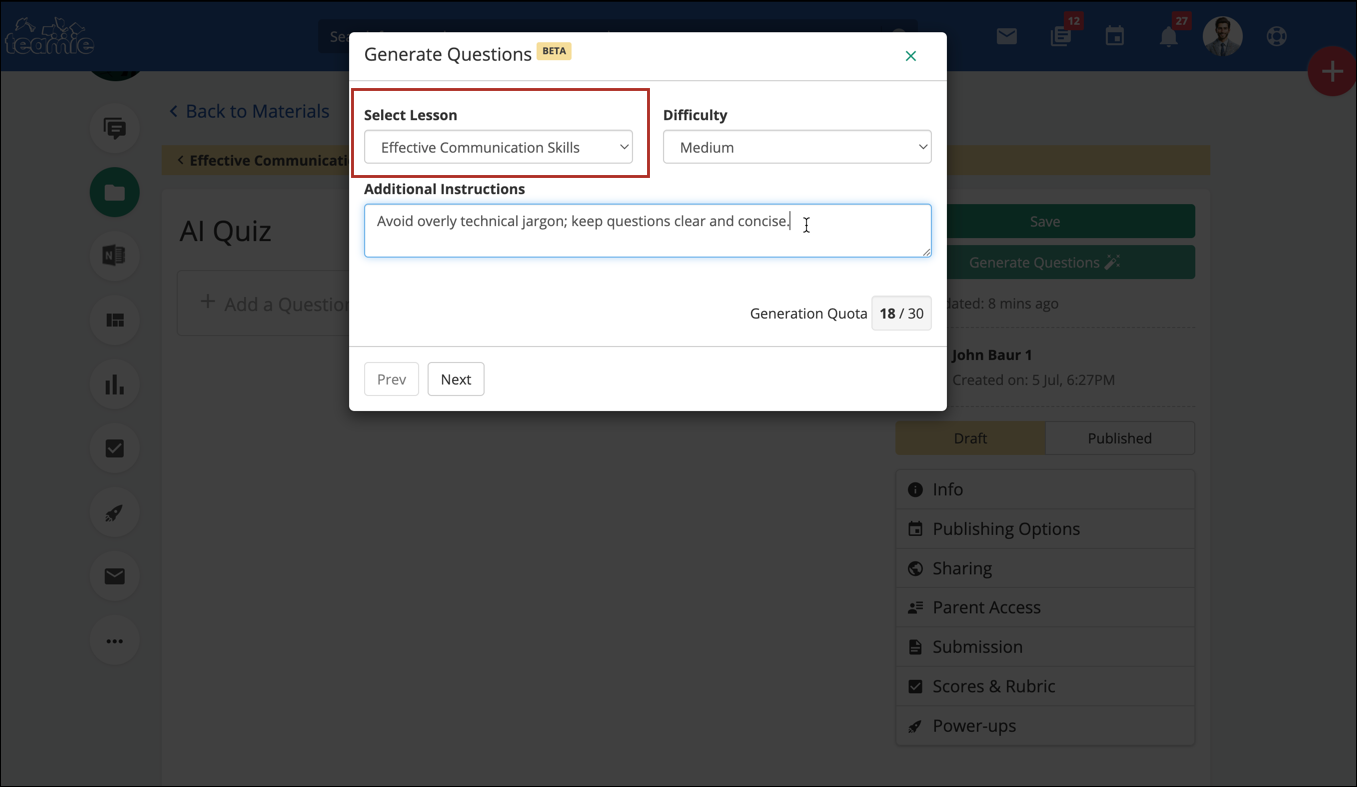Open the user profile avatar
1357x787 pixels.
pyautogui.click(x=1222, y=37)
